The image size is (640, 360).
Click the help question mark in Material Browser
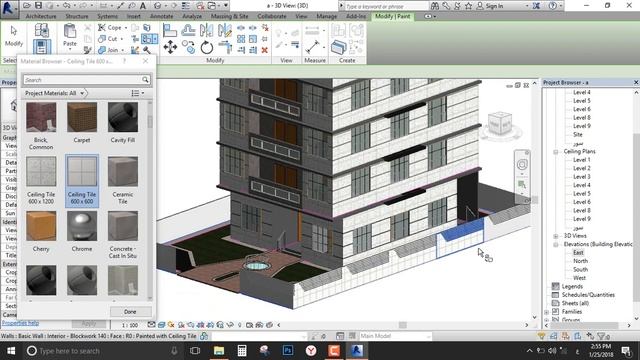point(124,61)
